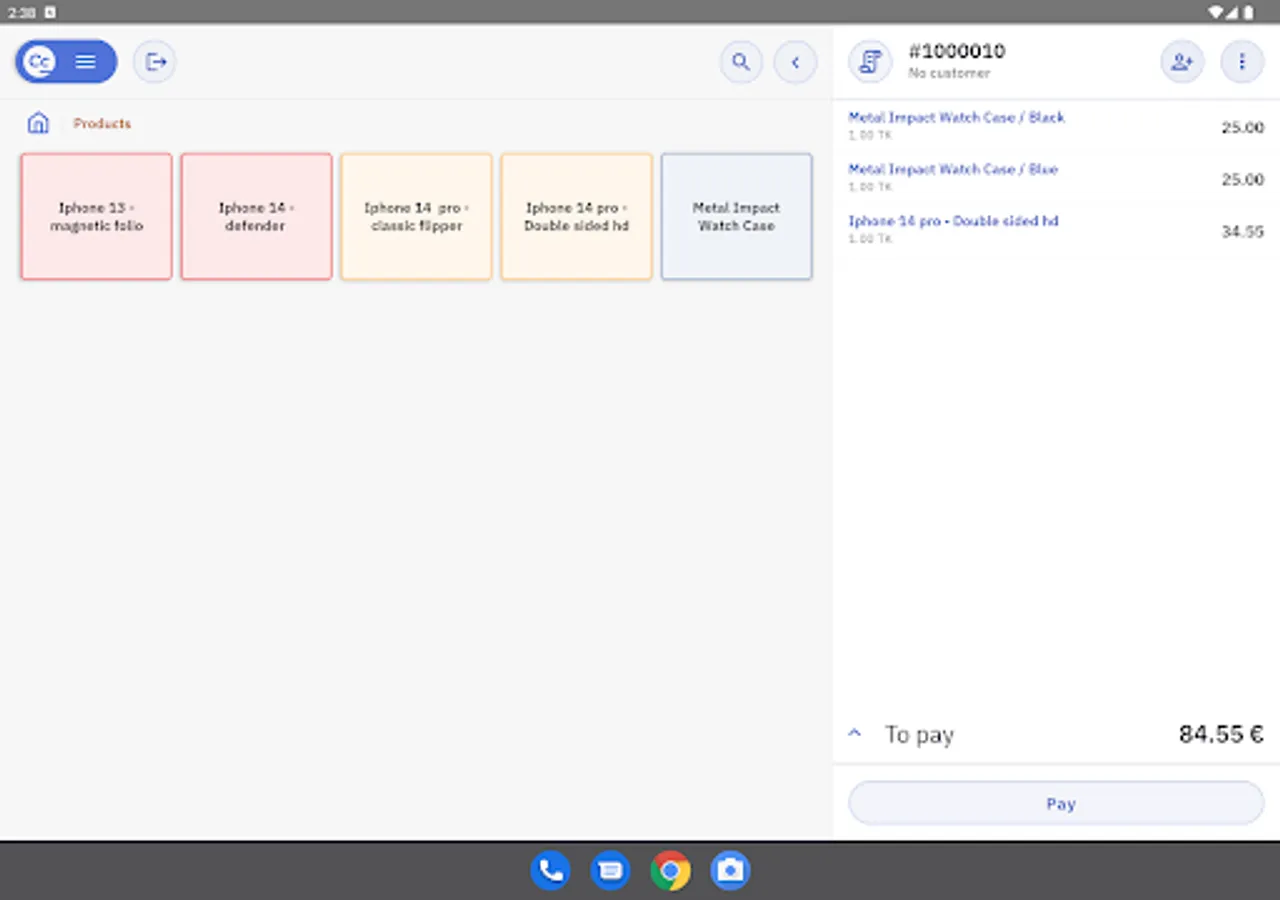Click the 34.55 price in the order
Viewport: 1280px width, 900px height.
coord(1242,231)
